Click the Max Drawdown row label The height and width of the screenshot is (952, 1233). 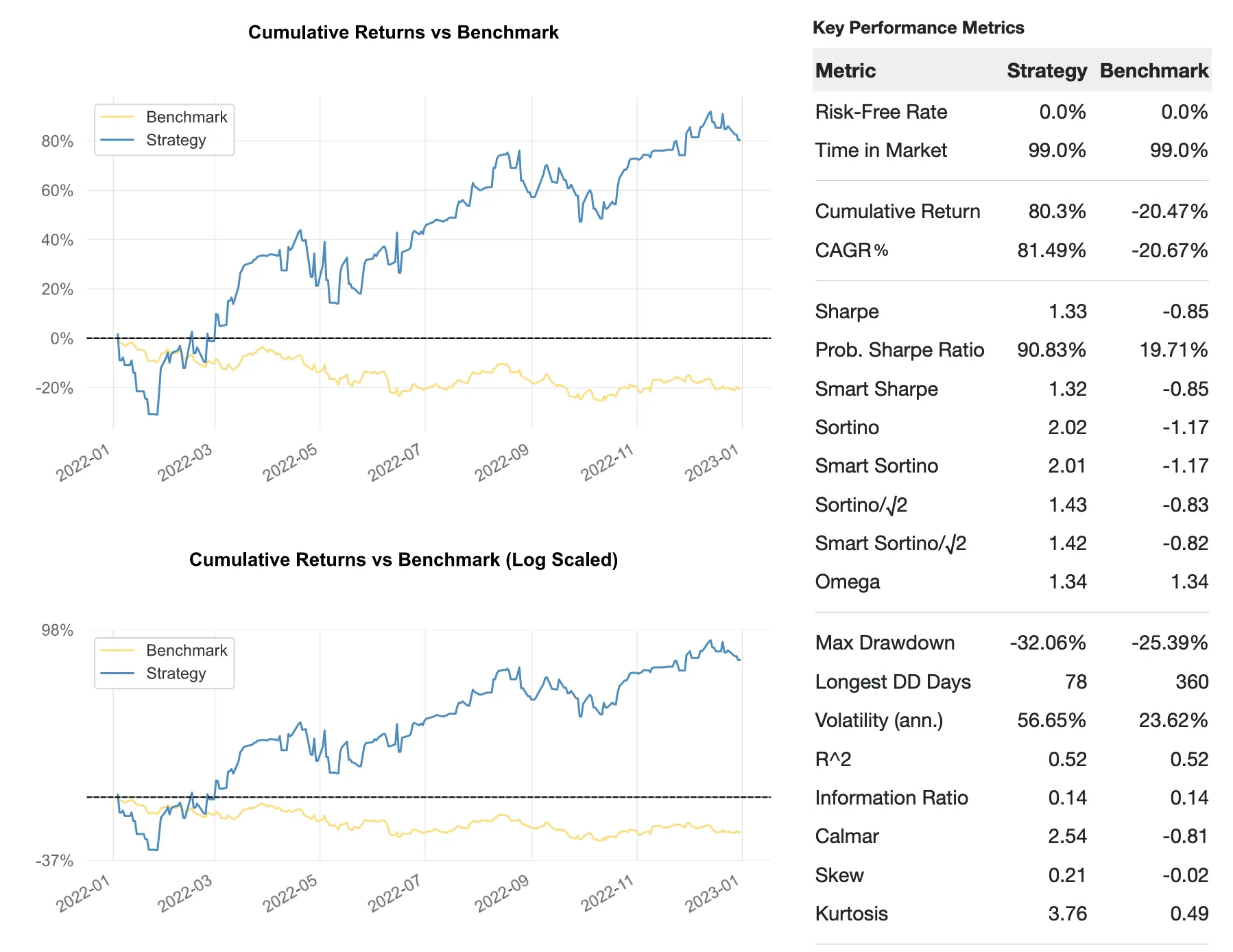coord(885,643)
